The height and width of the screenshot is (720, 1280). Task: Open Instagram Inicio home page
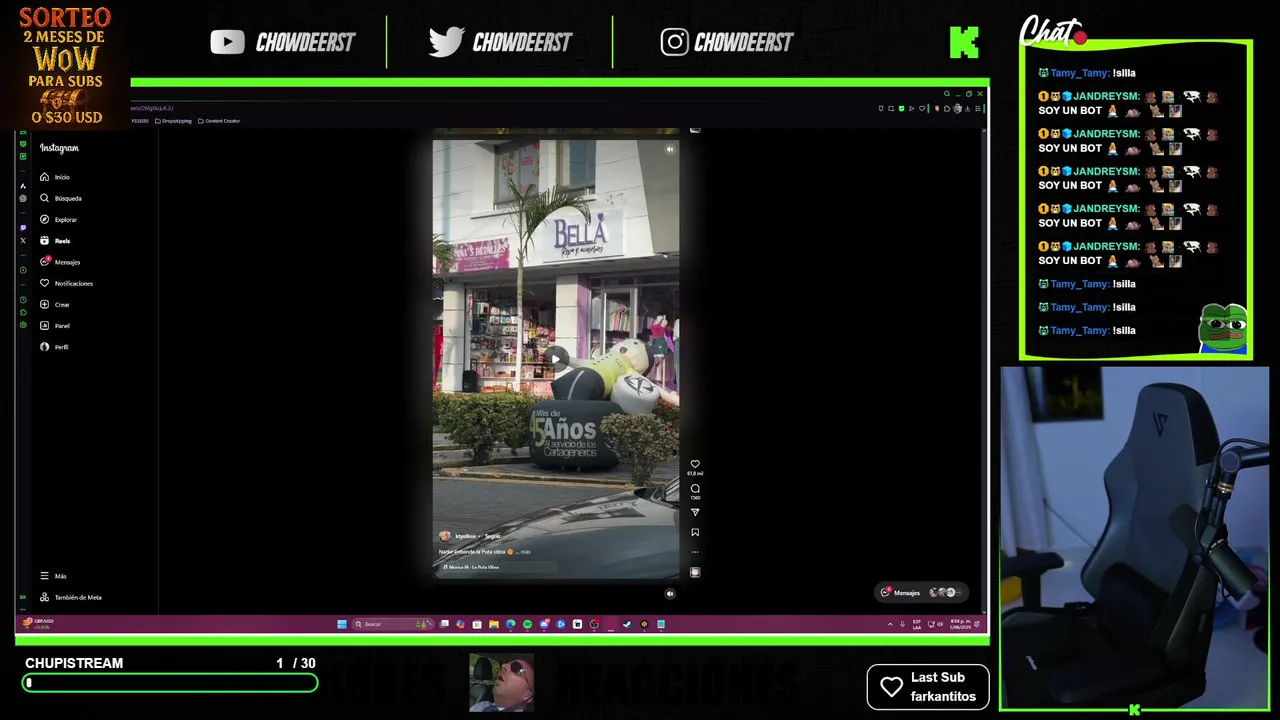[55, 177]
